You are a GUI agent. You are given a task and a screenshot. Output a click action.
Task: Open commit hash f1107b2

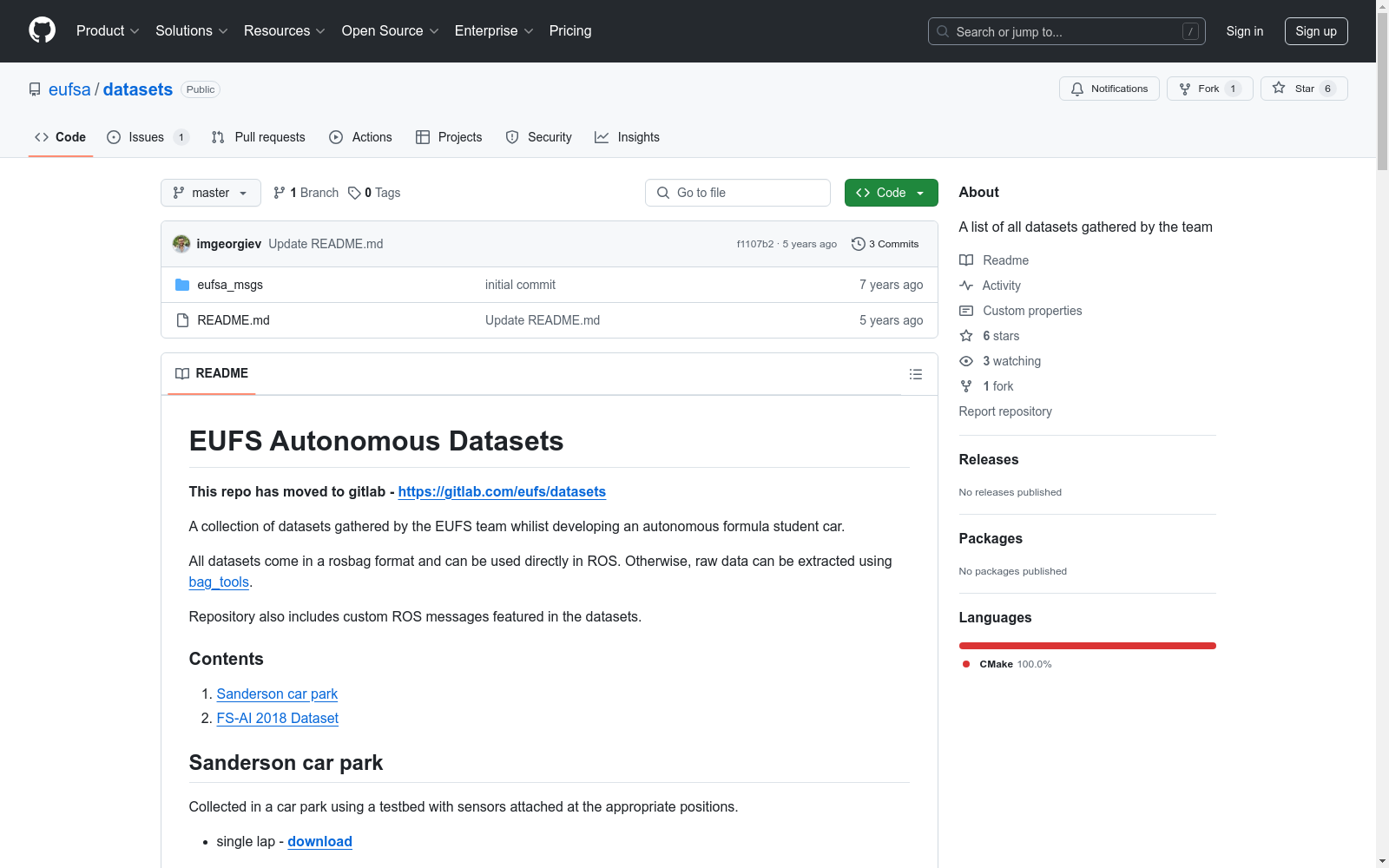click(x=755, y=244)
